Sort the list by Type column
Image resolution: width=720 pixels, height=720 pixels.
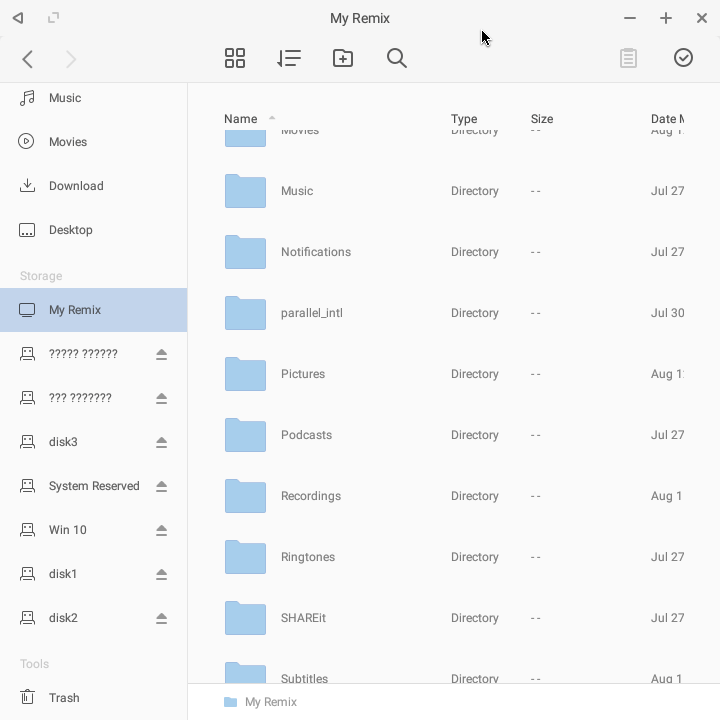pyautogui.click(x=464, y=119)
